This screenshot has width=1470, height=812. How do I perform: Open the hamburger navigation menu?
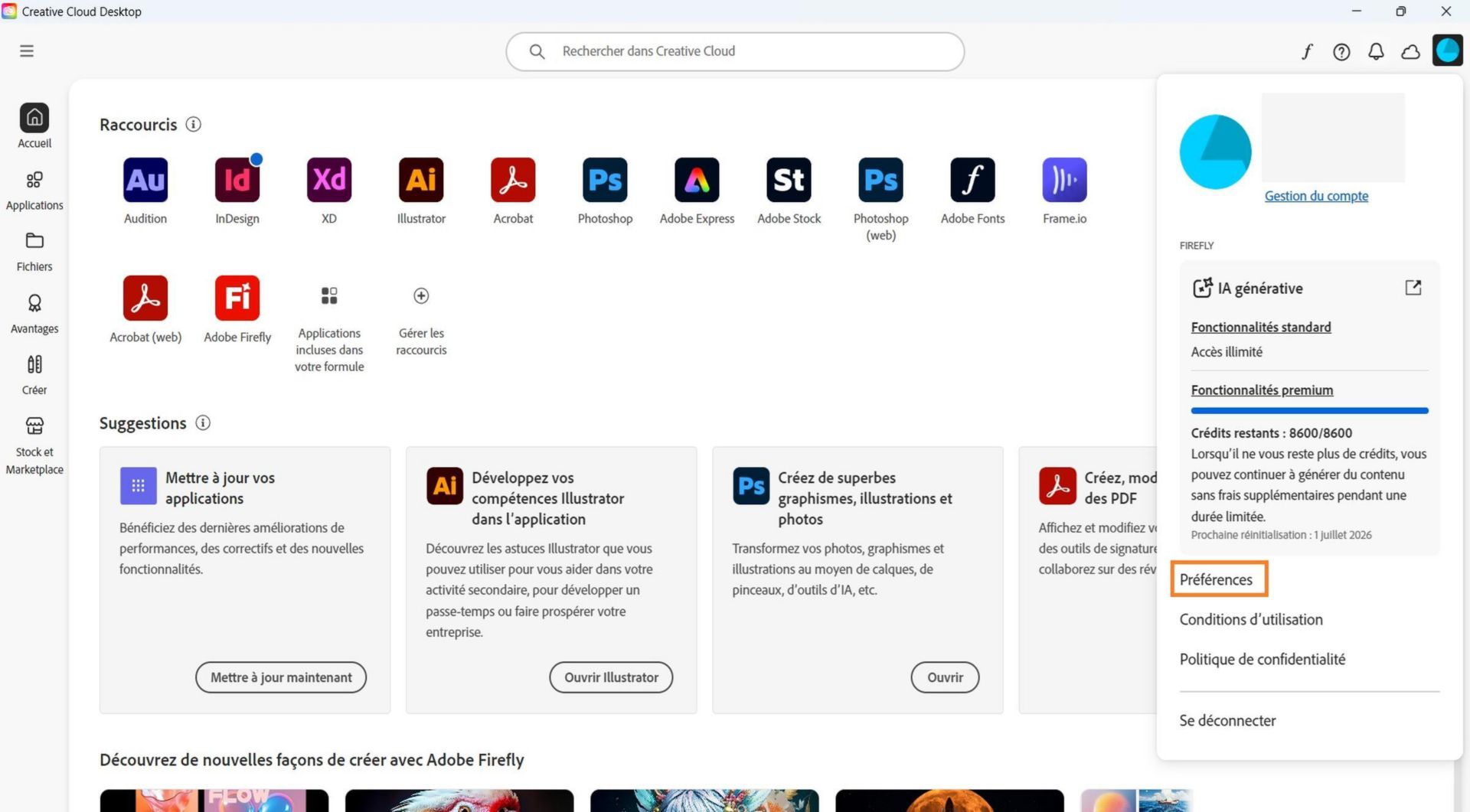coord(27,51)
